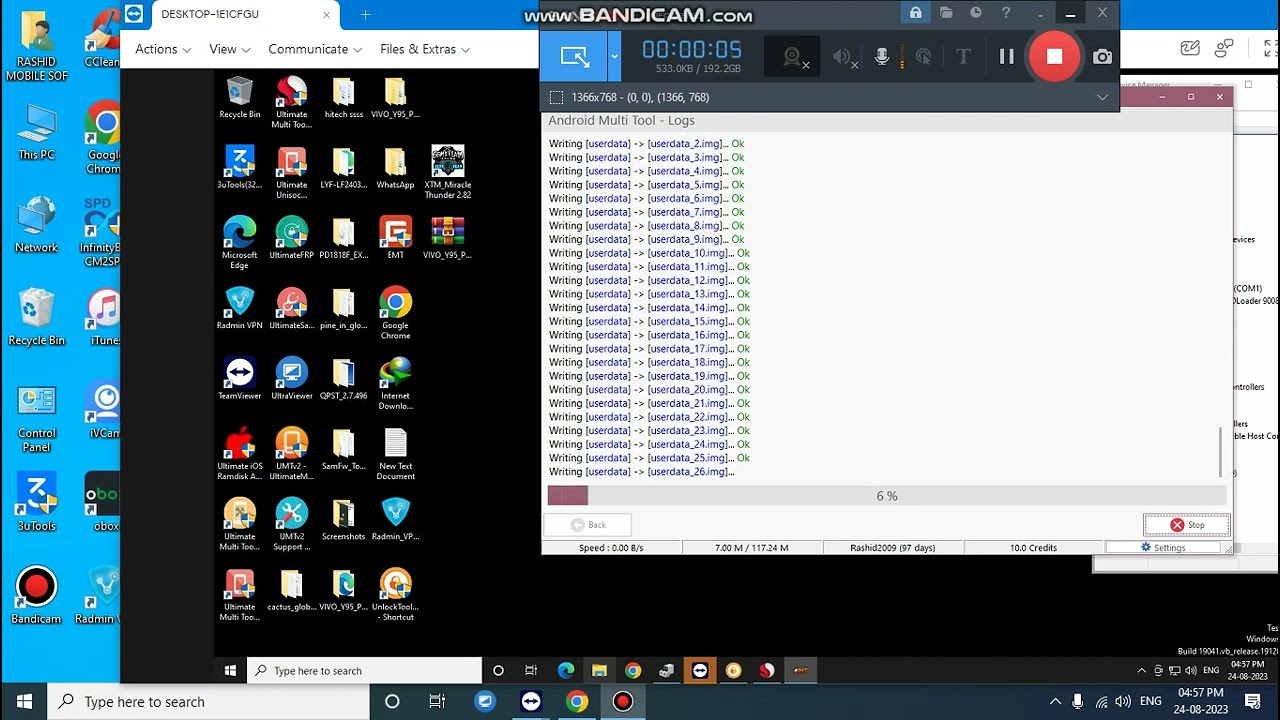
Task: Select the WhatsApp folder on the remote desktop
Action: (396, 168)
